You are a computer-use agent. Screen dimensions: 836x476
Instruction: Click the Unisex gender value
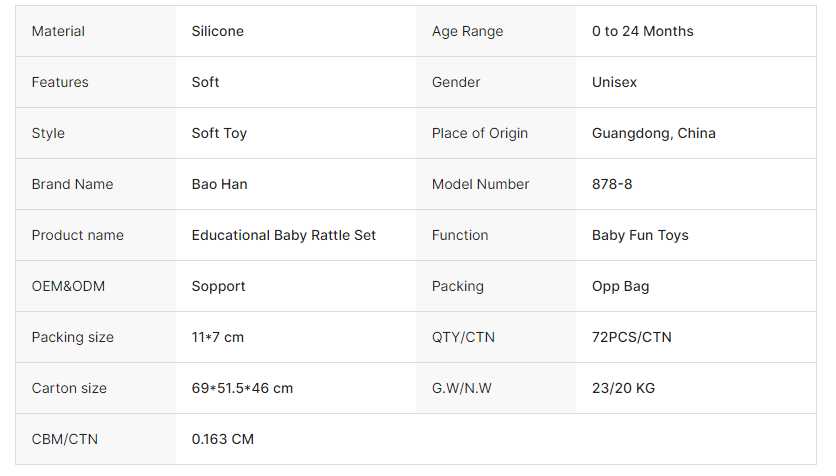coord(614,82)
